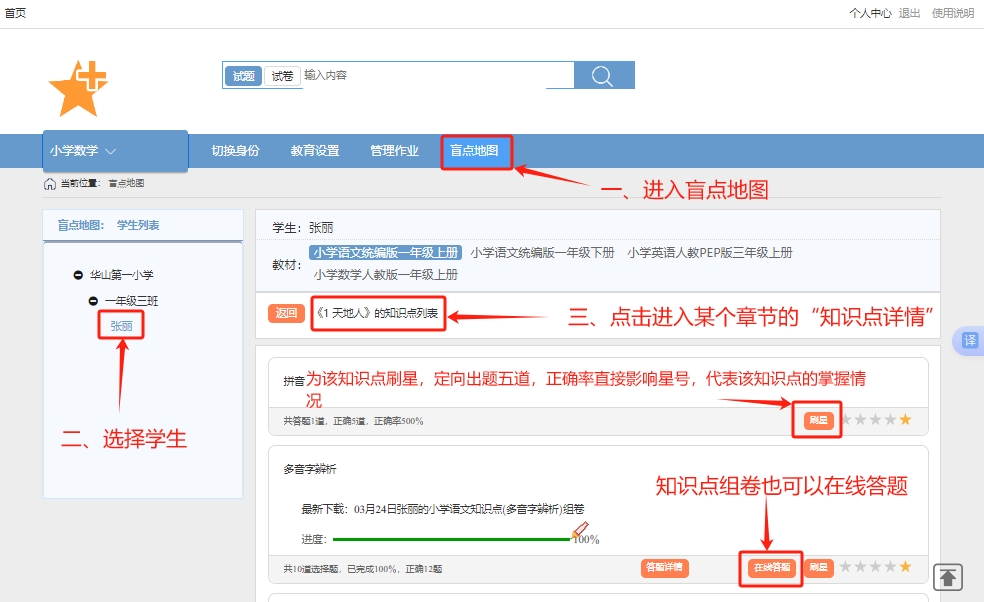Click the home icon in breadcrumb
This screenshot has height=602, width=984.
[x=50, y=183]
